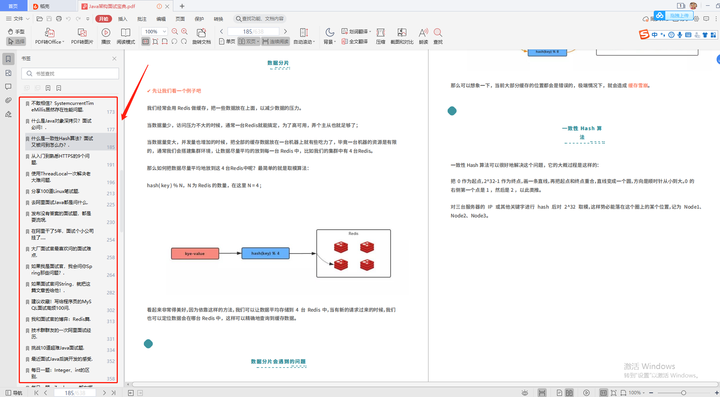Screen dimensions: 720x397
Task: Toggle continuous reading (连续阅读)
Action: coord(276,41)
